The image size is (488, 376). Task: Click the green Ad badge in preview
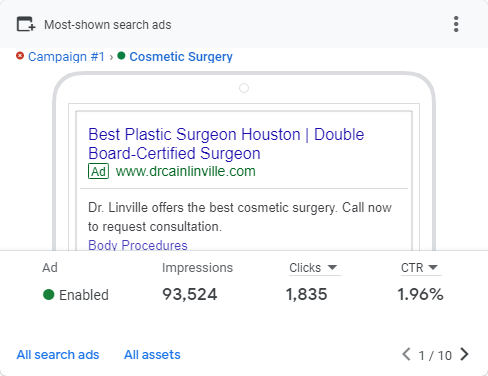point(98,171)
